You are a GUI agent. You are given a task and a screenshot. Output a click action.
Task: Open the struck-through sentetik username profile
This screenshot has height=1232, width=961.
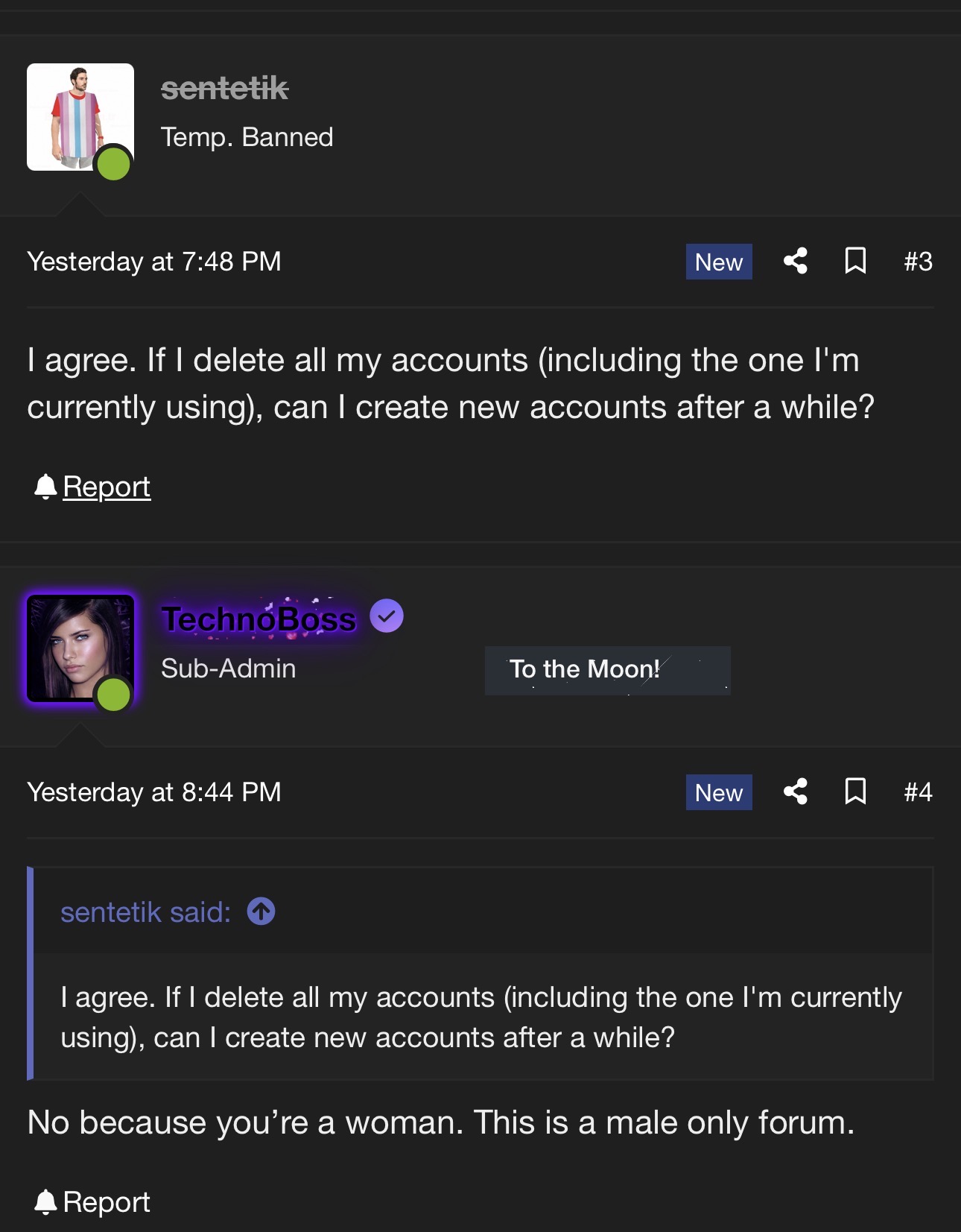[224, 89]
